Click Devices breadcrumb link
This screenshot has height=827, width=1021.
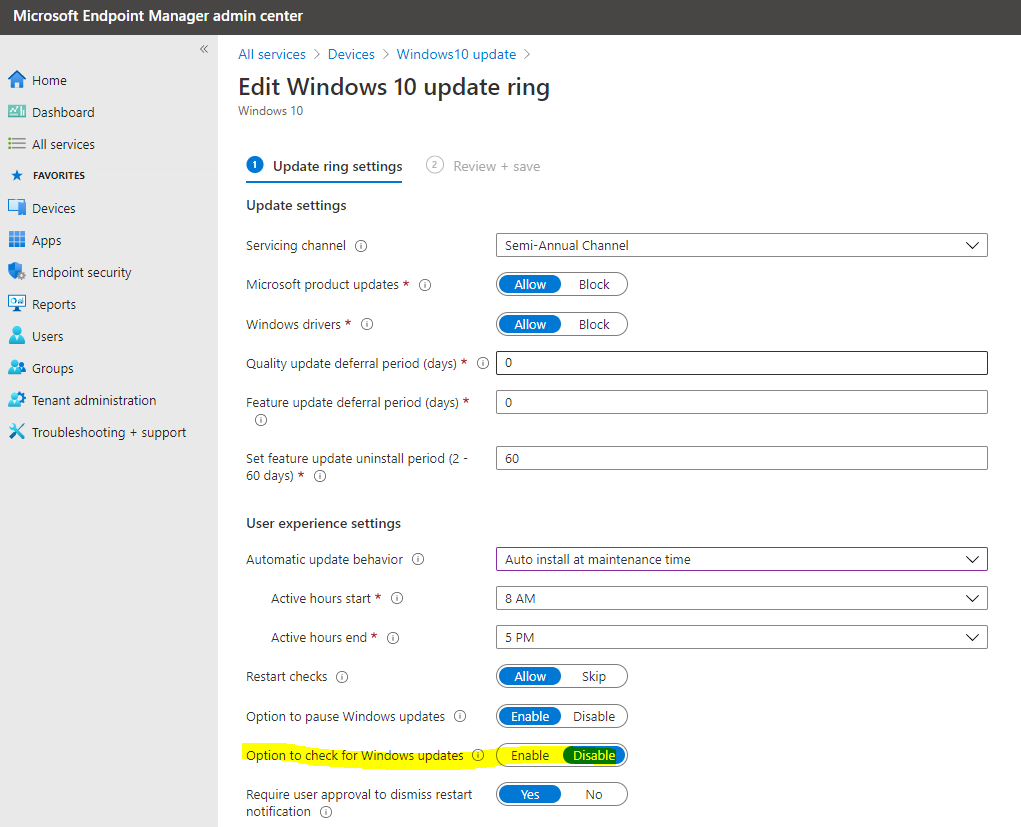point(351,54)
